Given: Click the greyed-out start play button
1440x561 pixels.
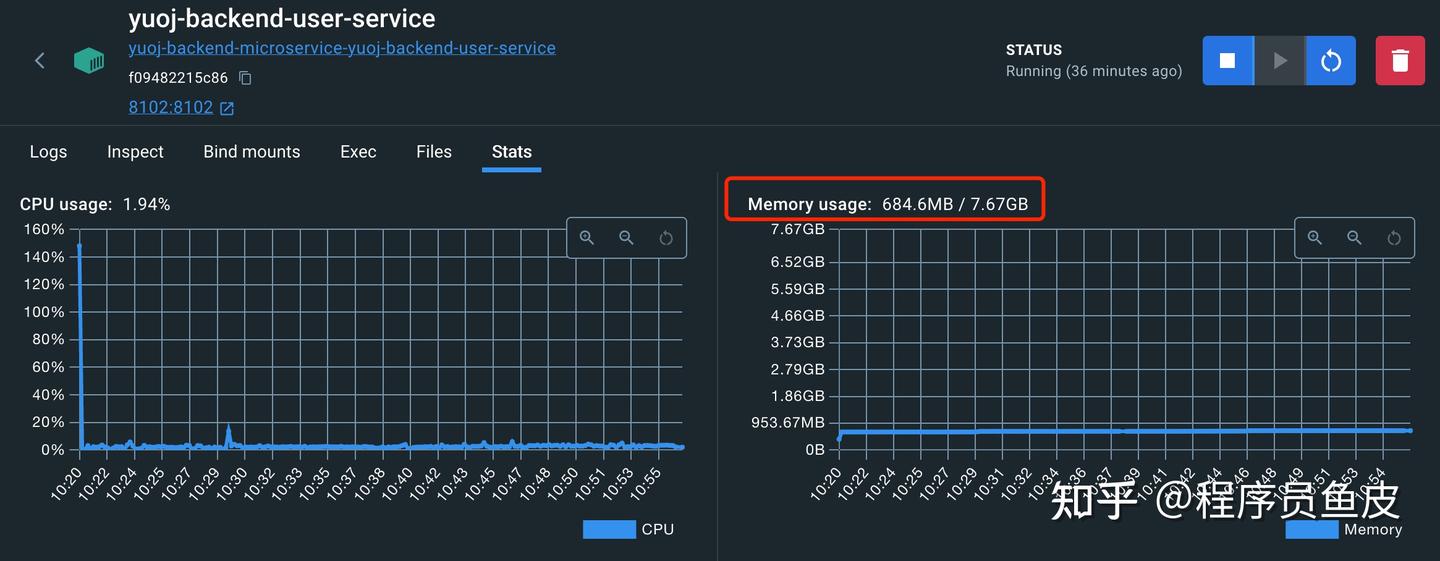Looking at the screenshot, I should 1279,61.
